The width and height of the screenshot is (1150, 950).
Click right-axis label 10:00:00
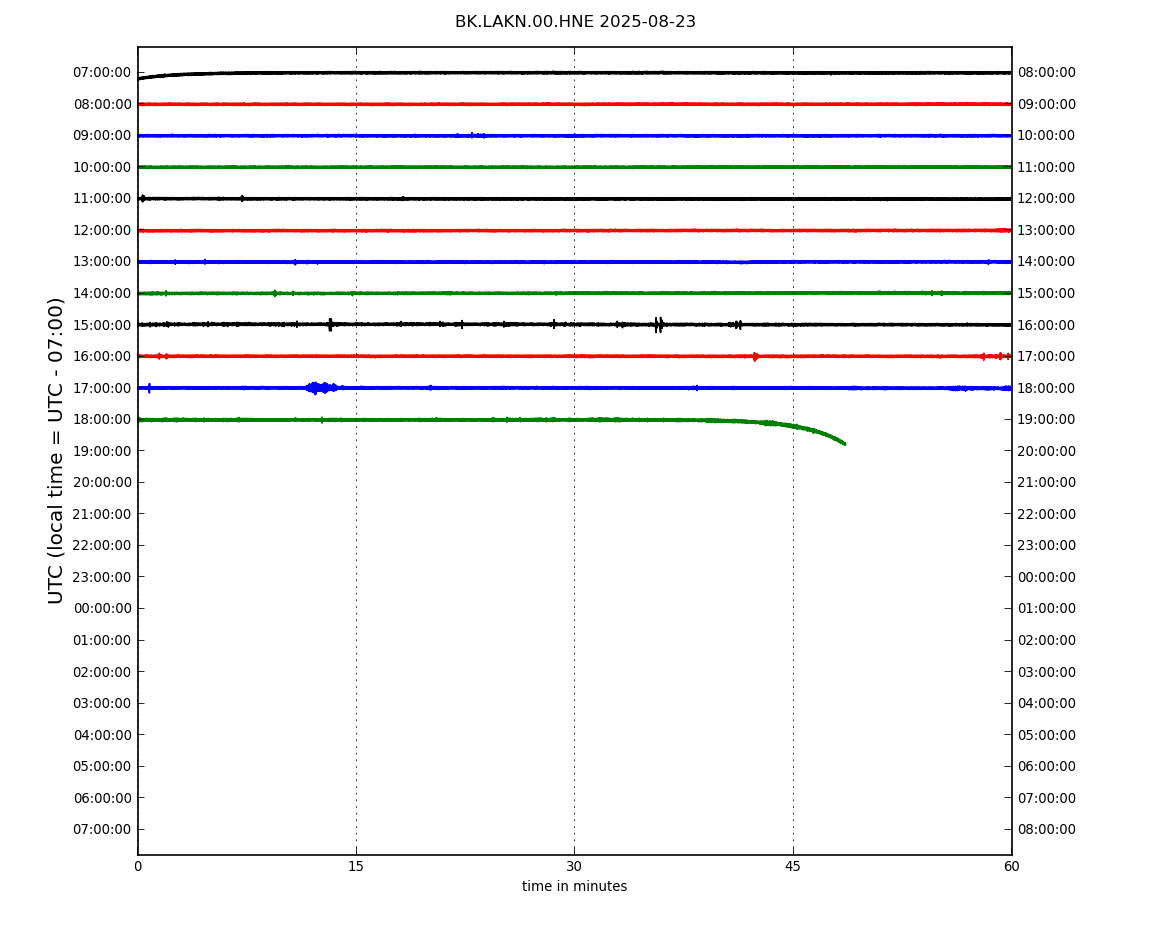pyautogui.click(x=1047, y=136)
